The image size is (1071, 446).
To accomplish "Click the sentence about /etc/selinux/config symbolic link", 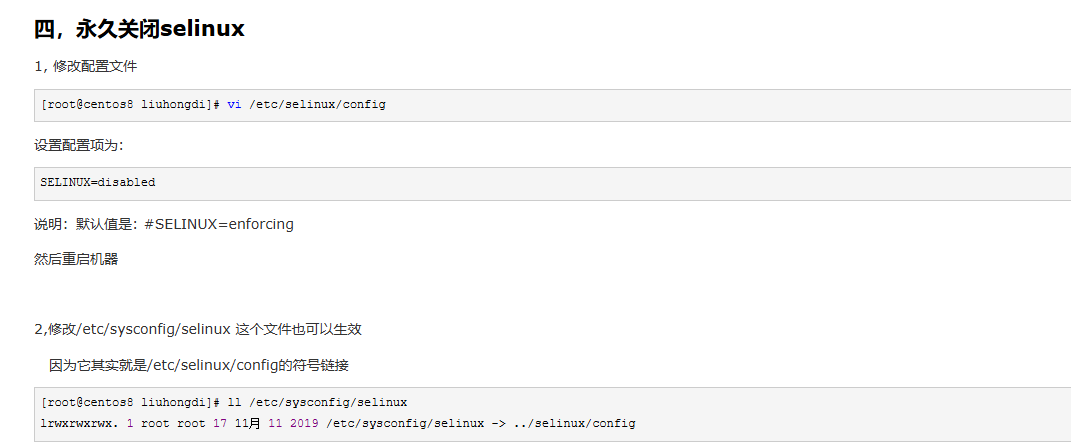I will tap(199, 365).
